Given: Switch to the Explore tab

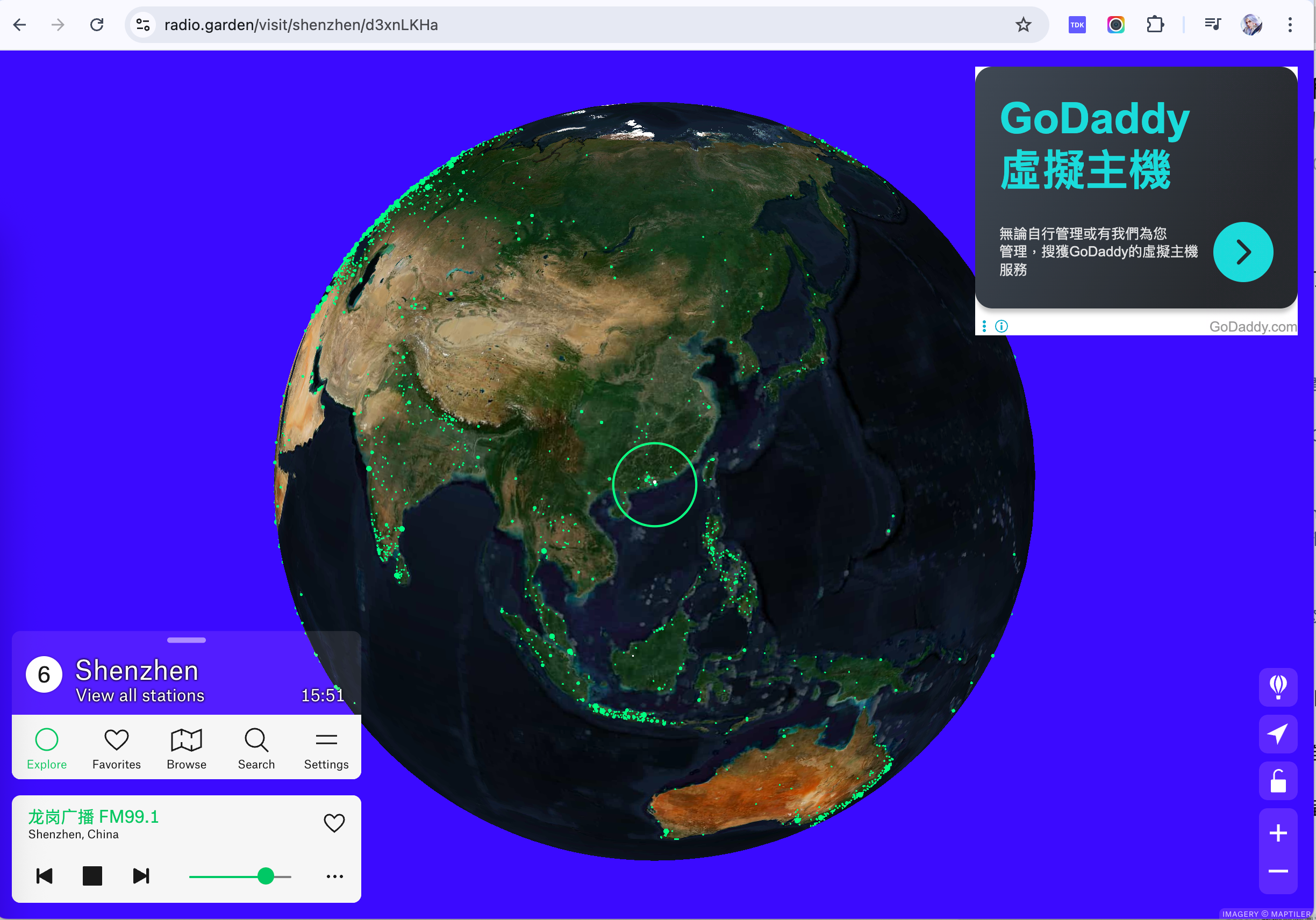Looking at the screenshot, I should 46,747.
